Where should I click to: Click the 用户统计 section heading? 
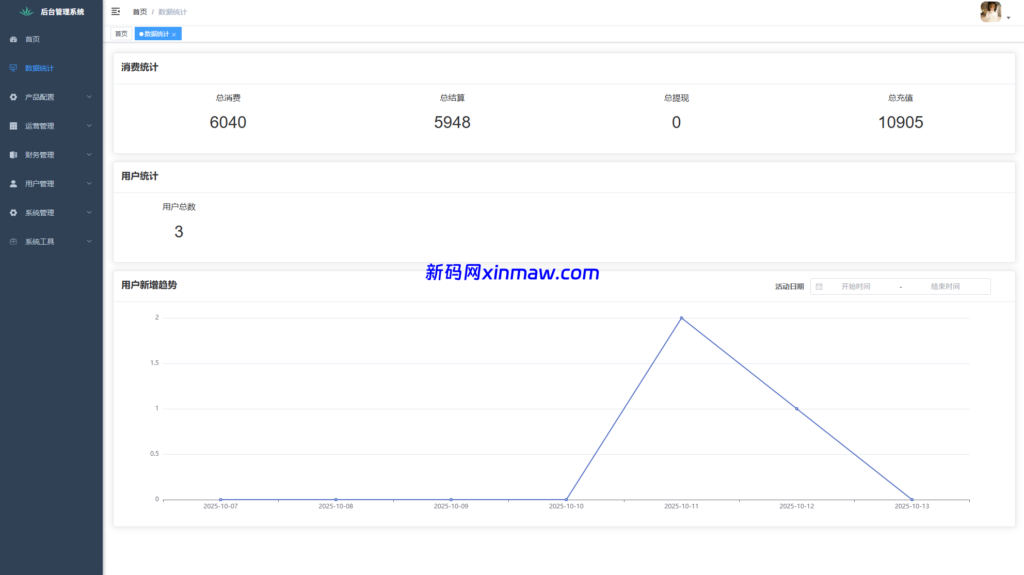point(140,176)
